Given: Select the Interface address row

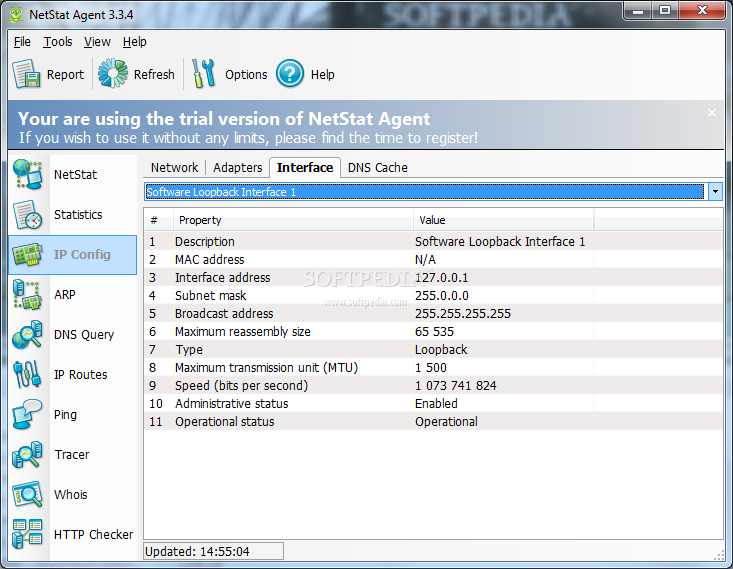Looking at the screenshot, I should pyautogui.click(x=433, y=278).
